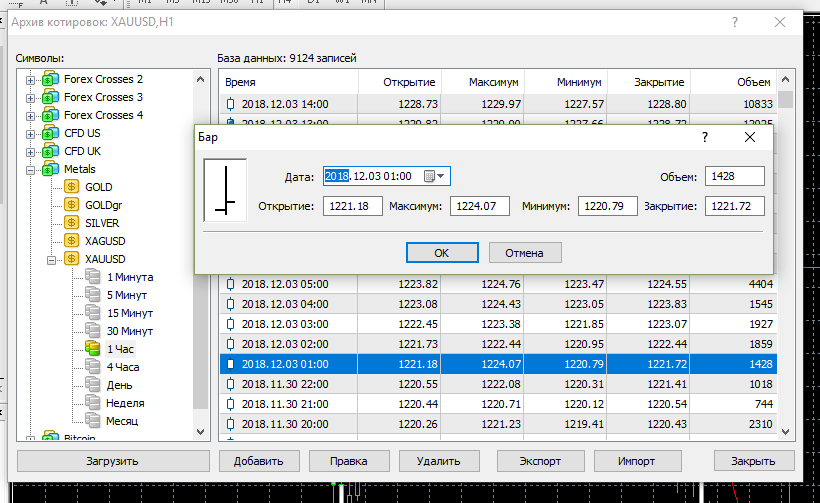Click the Экспорт button
The height and width of the screenshot is (503, 820).
coord(539,461)
